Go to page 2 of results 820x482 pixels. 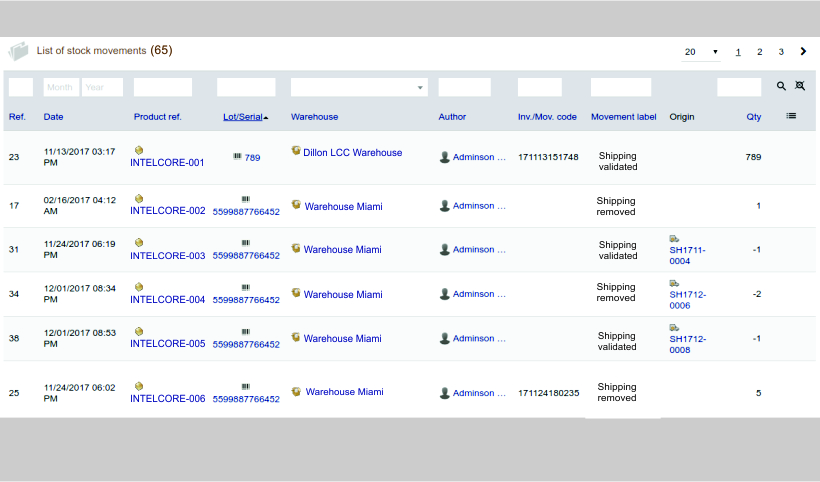click(760, 52)
